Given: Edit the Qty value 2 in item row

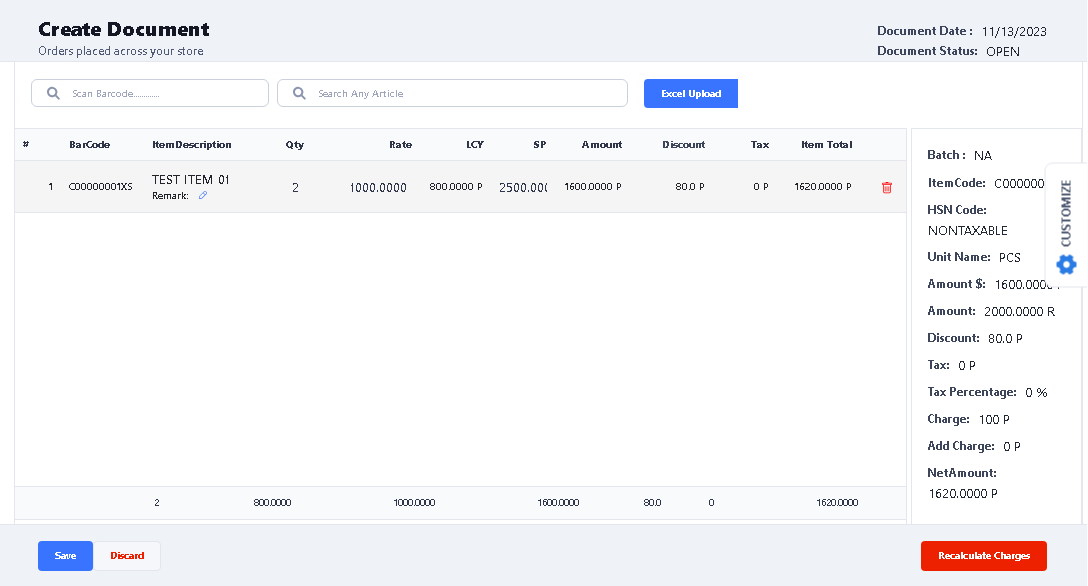Looking at the screenshot, I should pos(295,187).
